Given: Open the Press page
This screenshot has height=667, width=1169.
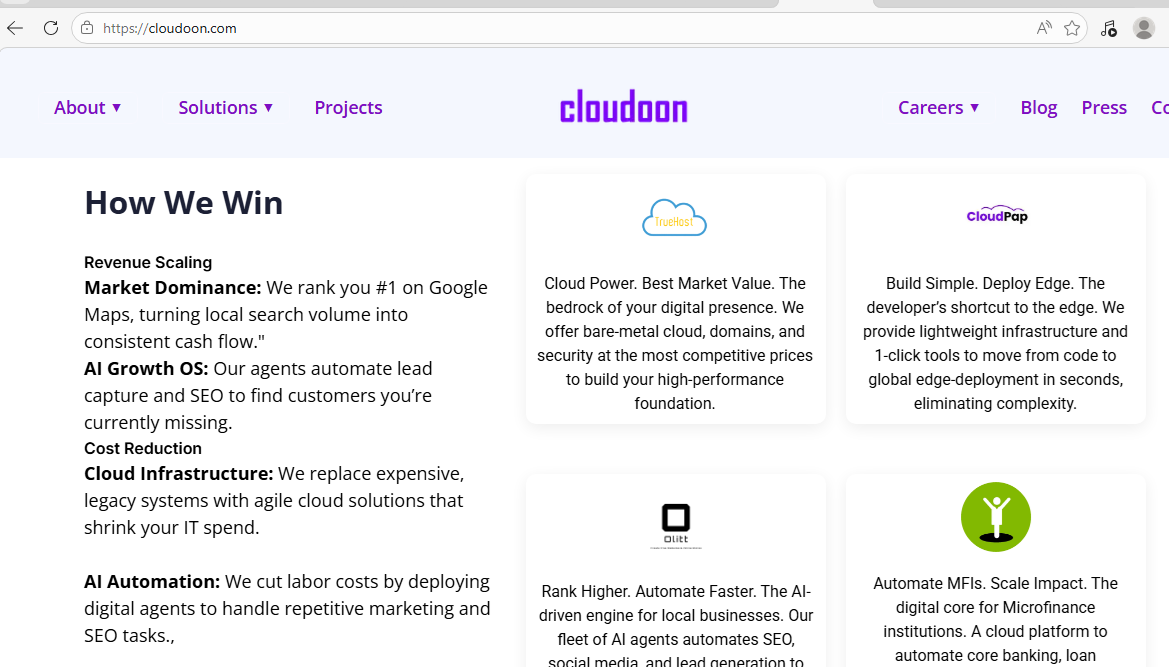Looking at the screenshot, I should click(x=1104, y=107).
